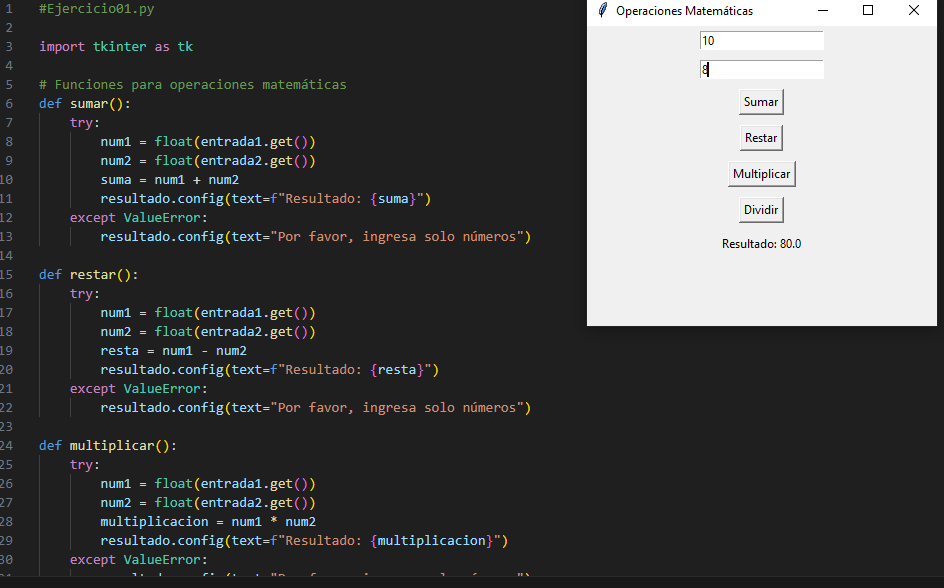This screenshot has width=944, height=588.
Task: Click the tkinter feather icon in title bar
Action: 602,11
